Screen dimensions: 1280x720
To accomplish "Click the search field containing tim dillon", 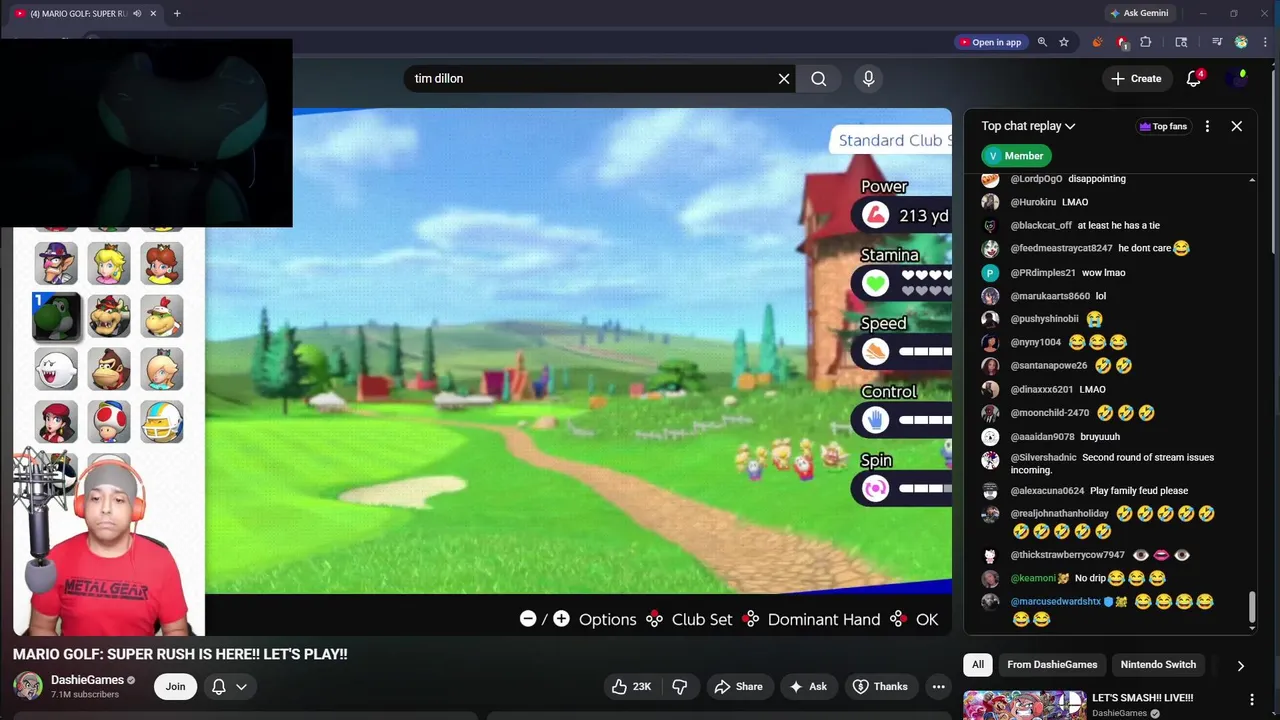I will 590,78.
